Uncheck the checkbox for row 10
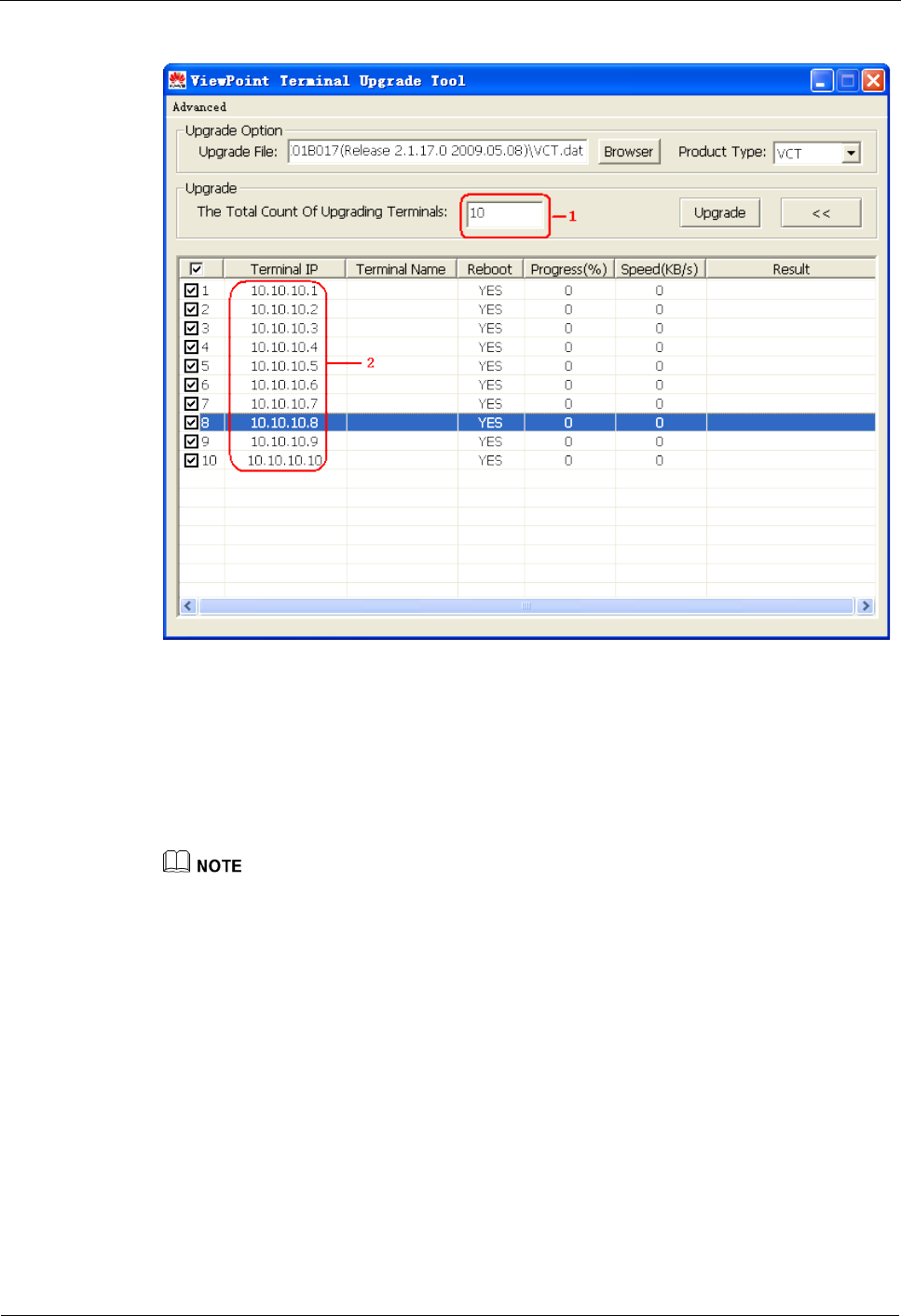Image resolution: width=901 pixels, height=1316 pixels. pos(191,460)
